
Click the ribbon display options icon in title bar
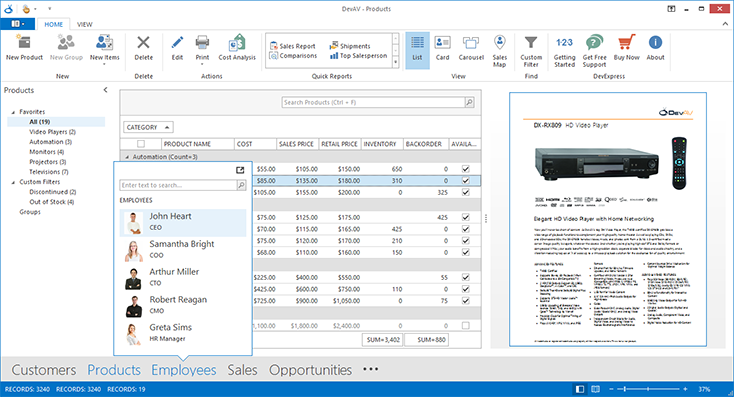pyautogui.click(x=671, y=8)
